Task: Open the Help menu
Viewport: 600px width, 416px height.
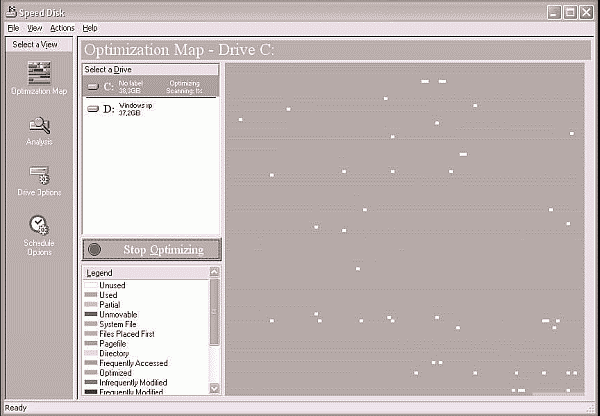Action: pyautogui.click(x=90, y=28)
